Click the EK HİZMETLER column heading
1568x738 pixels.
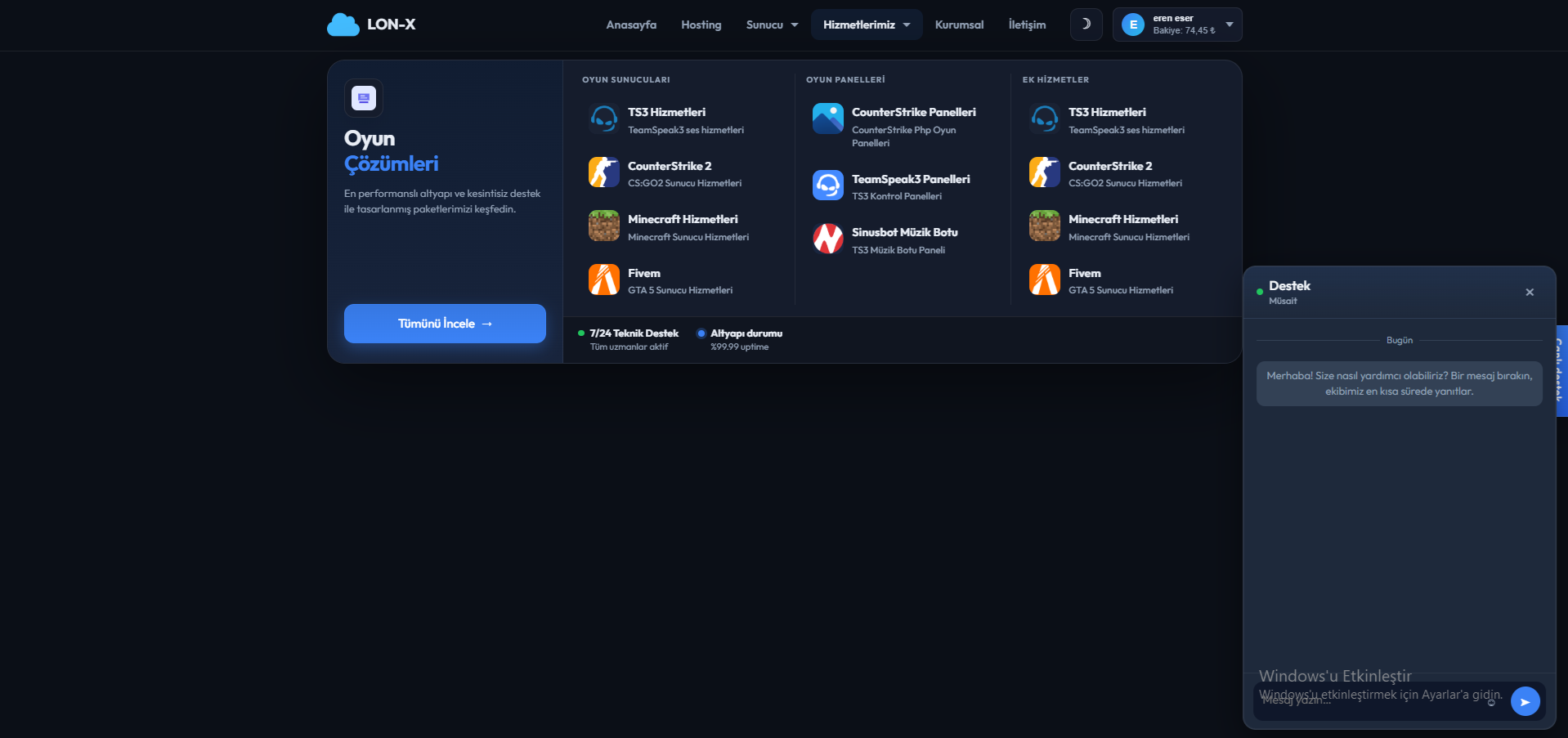[1055, 79]
